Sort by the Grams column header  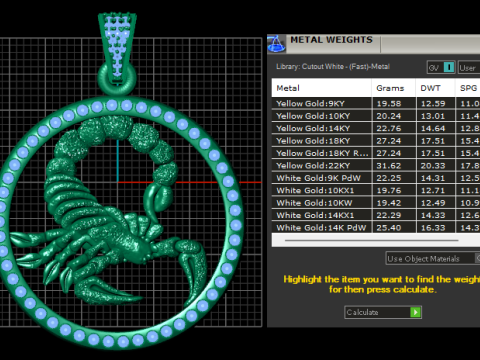(x=394, y=88)
